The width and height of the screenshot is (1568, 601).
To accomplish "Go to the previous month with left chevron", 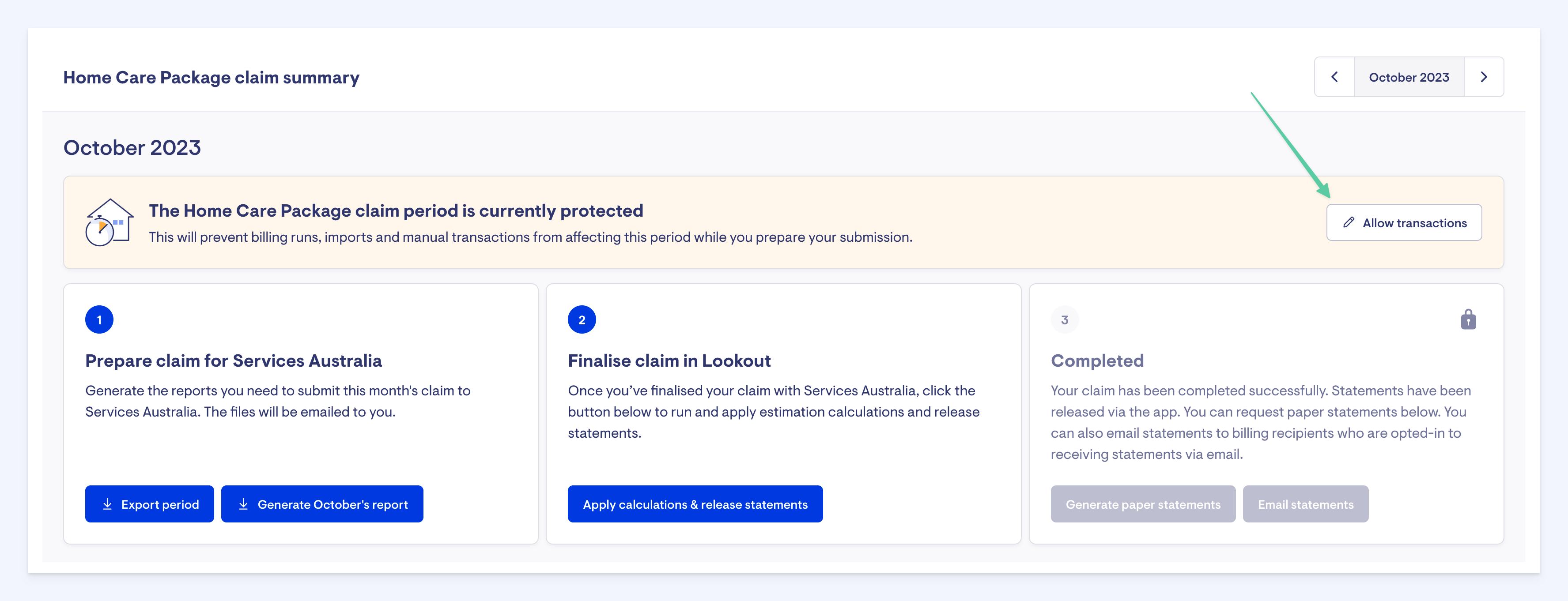I will [x=1334, y=77].
